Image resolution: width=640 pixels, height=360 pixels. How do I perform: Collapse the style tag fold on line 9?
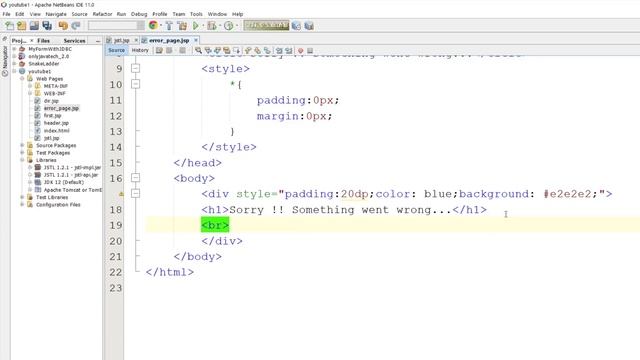(x=136, y=69)
